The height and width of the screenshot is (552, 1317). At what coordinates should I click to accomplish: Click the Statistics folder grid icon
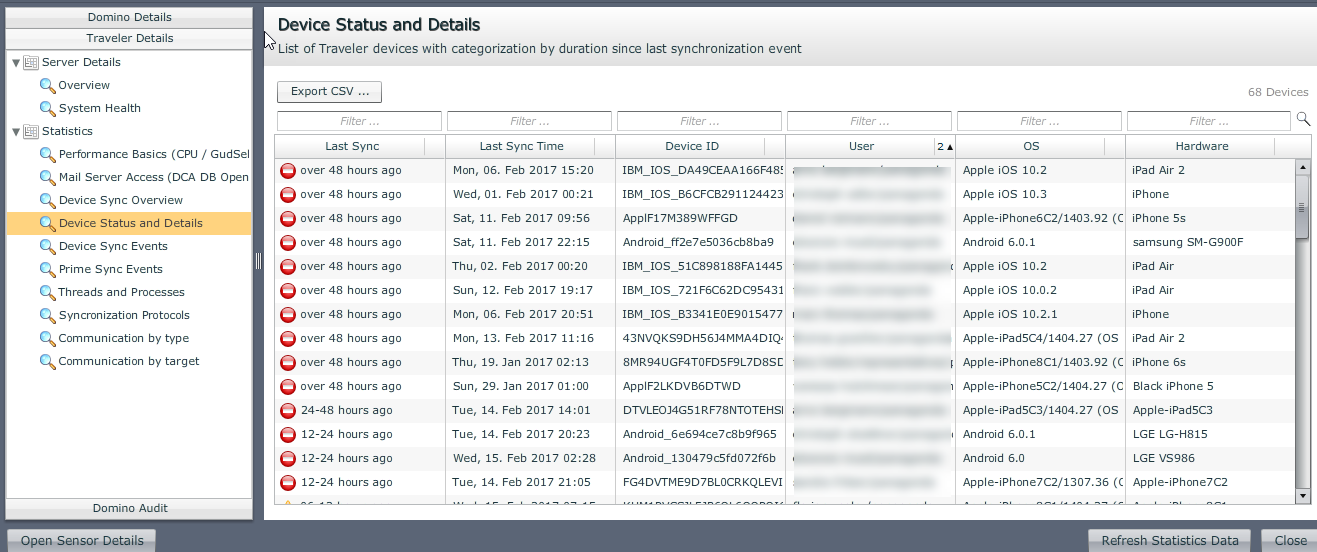(x=31, y=132)
